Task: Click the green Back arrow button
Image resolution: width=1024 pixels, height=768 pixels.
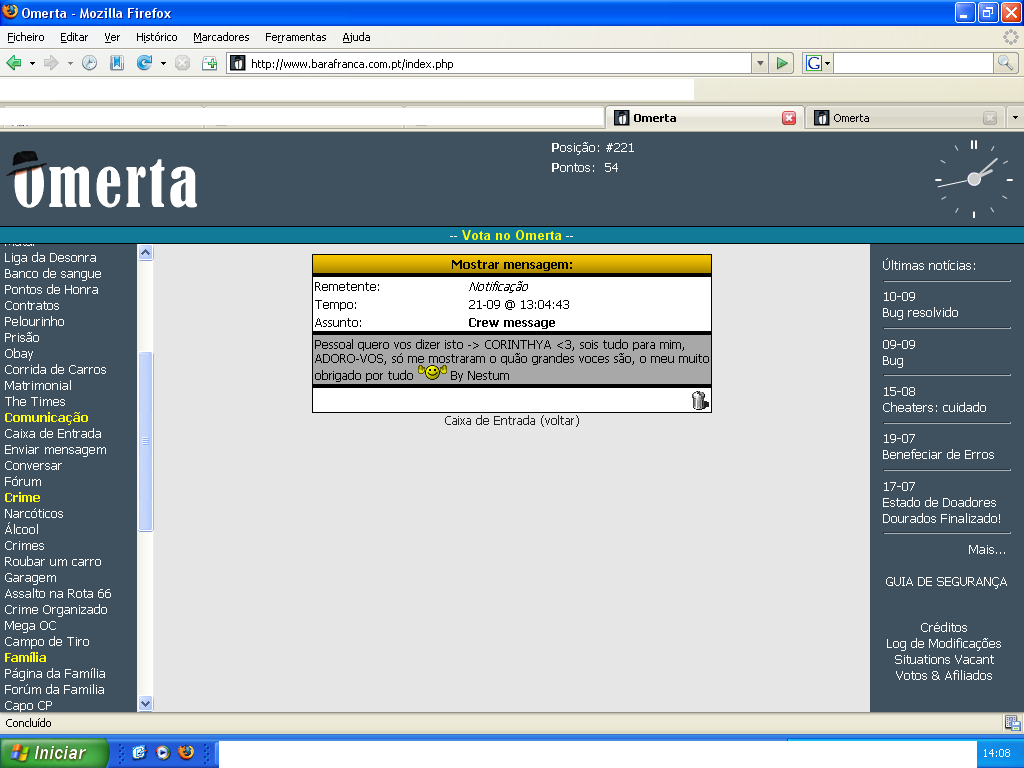Action: point(14,63)
